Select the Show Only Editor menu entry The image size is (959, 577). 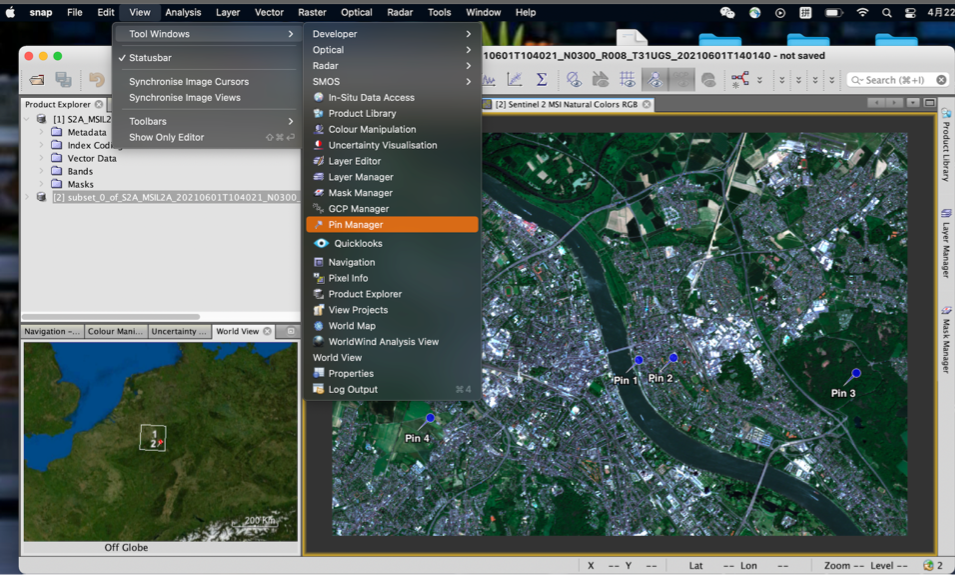point(166,137)
